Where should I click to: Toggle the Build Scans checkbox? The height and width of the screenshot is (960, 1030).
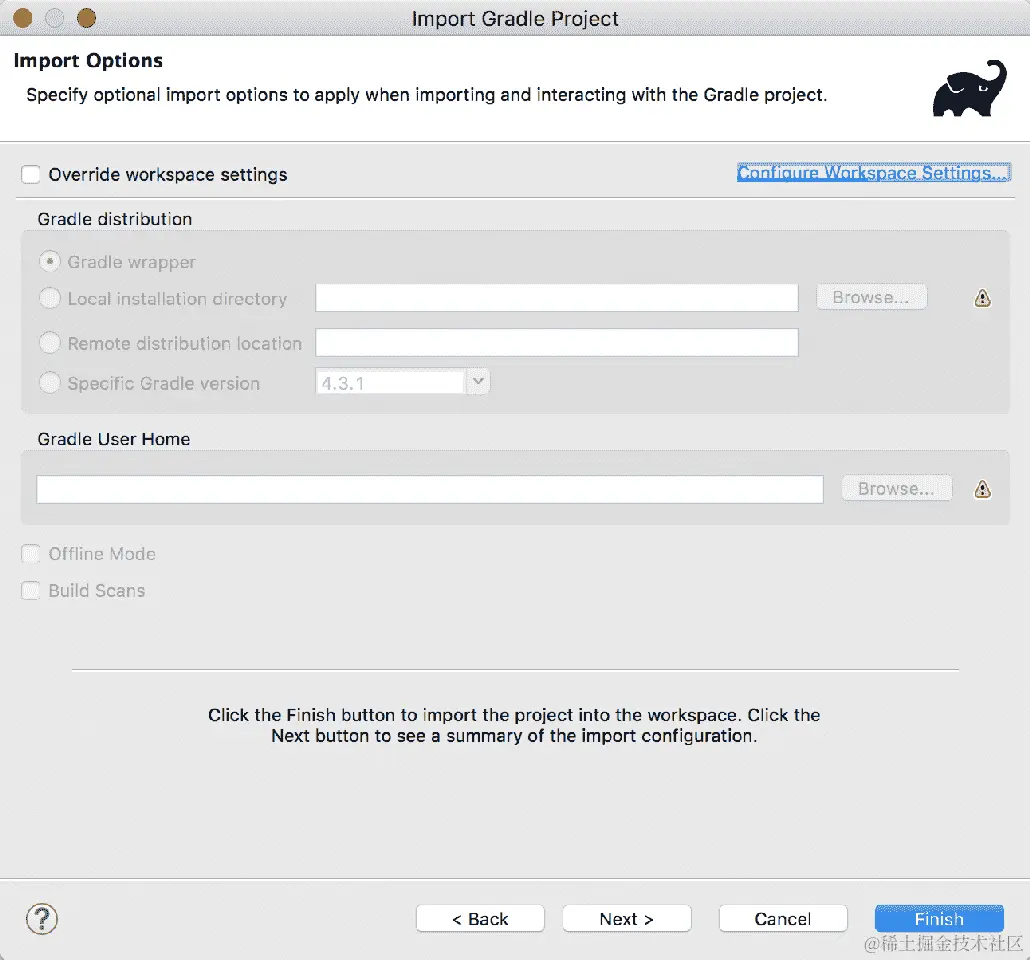click(x=31, y=591)
